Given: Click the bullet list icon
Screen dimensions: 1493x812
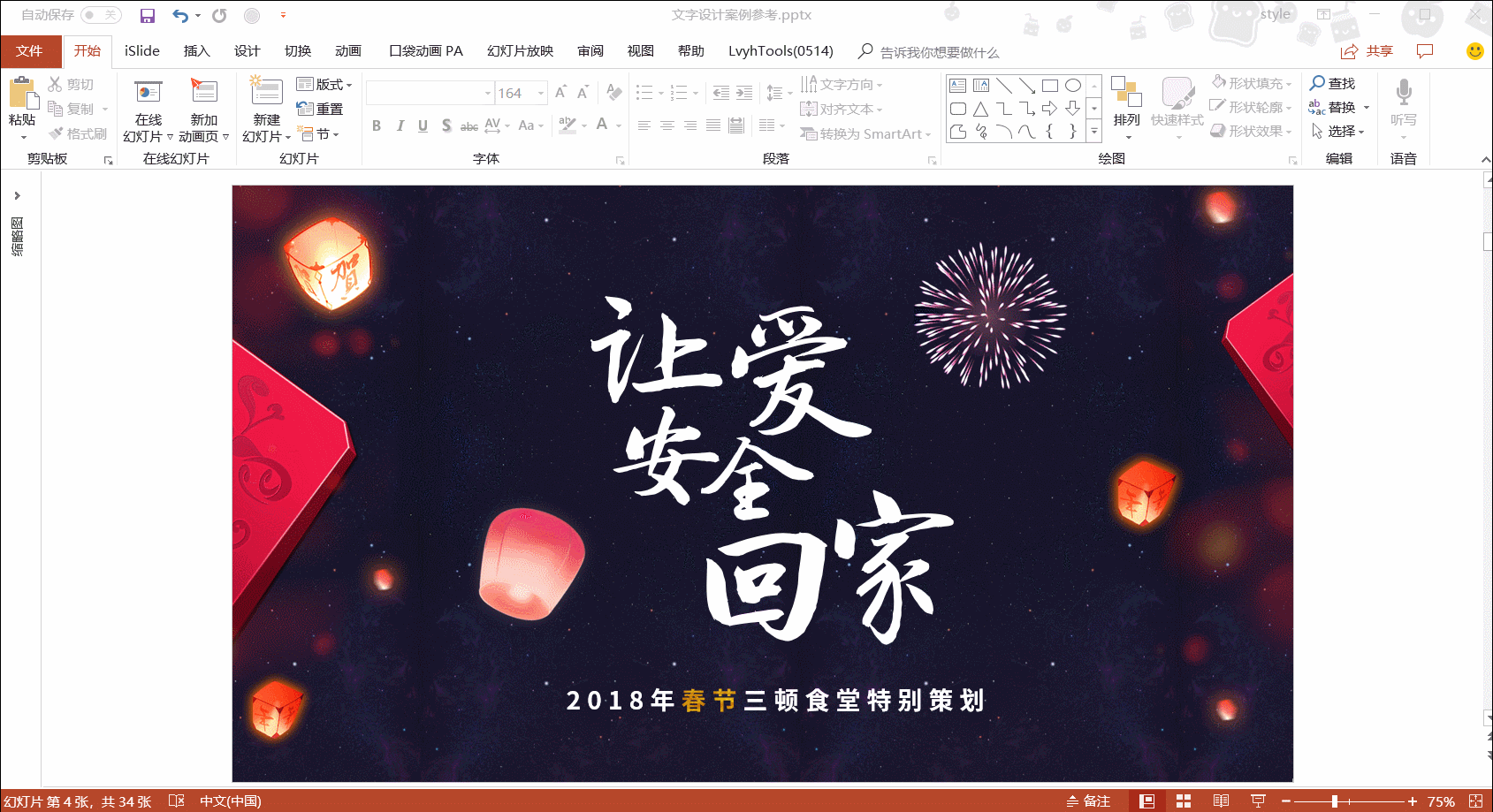Looking at the screenshot, I should [644, 92].
